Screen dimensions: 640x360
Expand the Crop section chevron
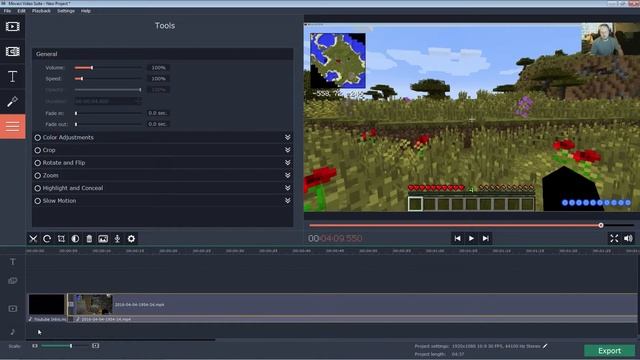(287, 150)
